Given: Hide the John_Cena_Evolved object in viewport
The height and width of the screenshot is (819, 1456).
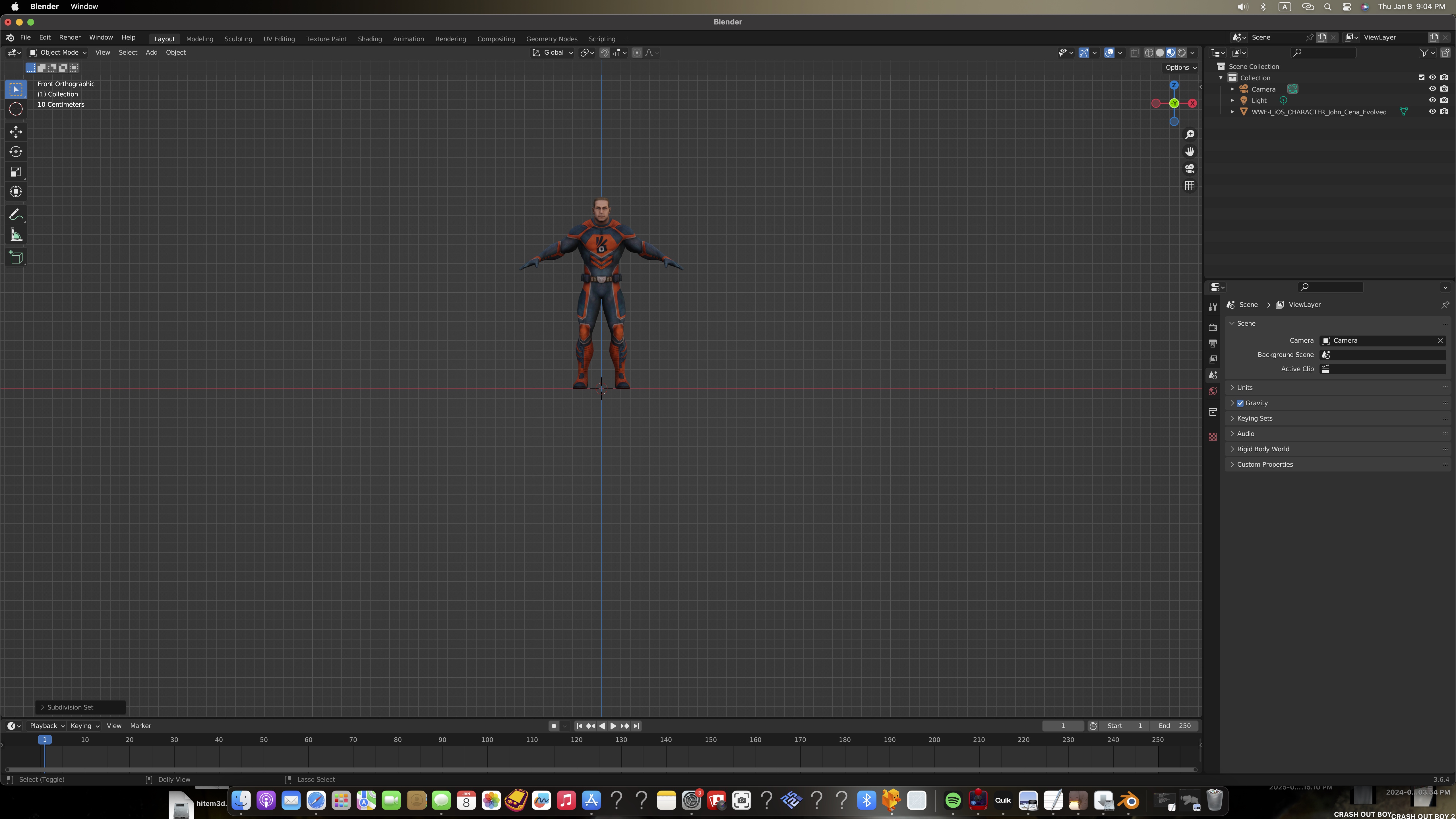Looking at the screenshot, I should coord(1432,111).
